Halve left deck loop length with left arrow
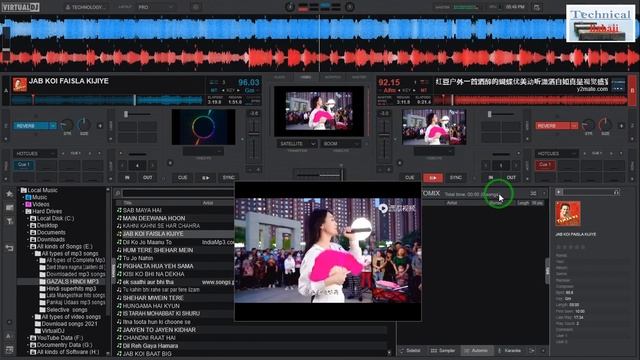Viewport: 640px width, 360px height. (x=122, y=165)
